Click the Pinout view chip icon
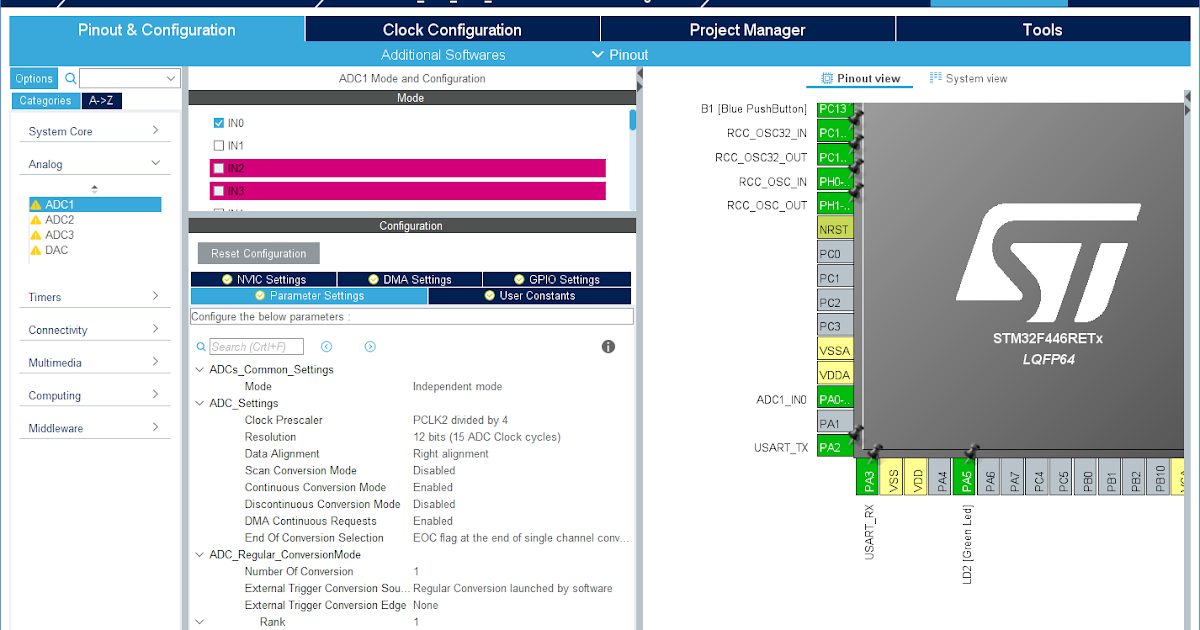The width and height of the screenshot is (1200, 630). pyautogui.click(x=828, y=78)
